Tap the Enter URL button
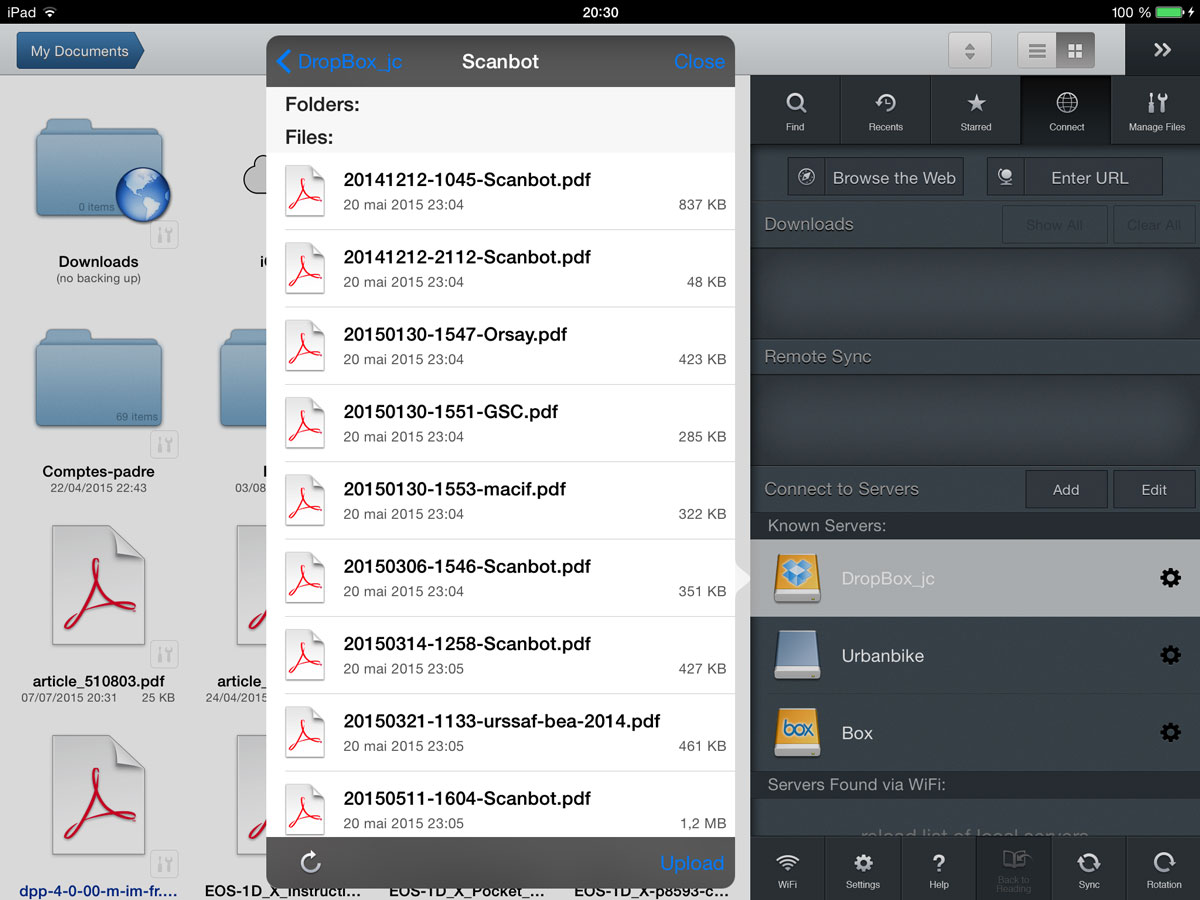Screen dimensions: 1200x900 pos(1075,178)
